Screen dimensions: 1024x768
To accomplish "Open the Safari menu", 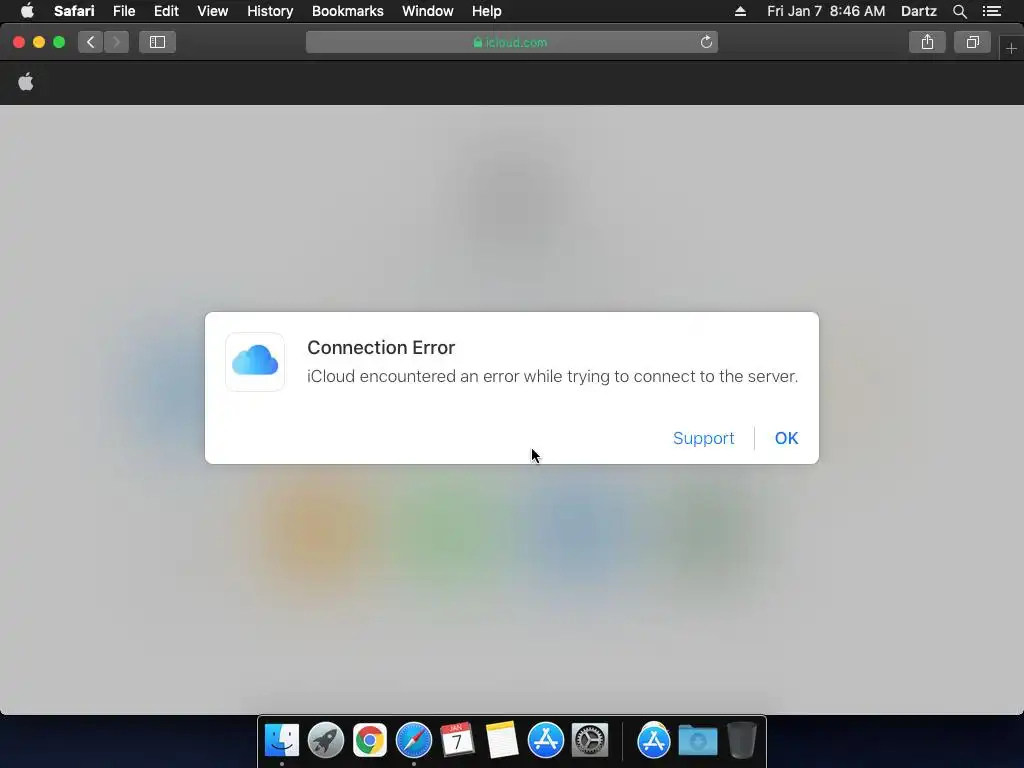I will (74, 11).
